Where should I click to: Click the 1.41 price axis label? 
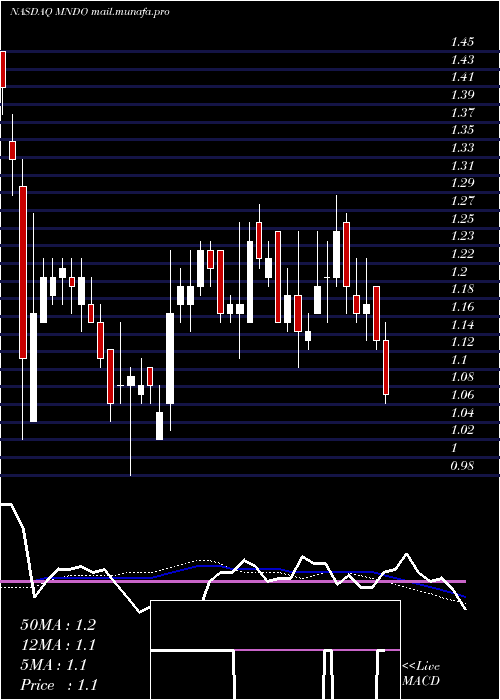click(x=462, y=77)
